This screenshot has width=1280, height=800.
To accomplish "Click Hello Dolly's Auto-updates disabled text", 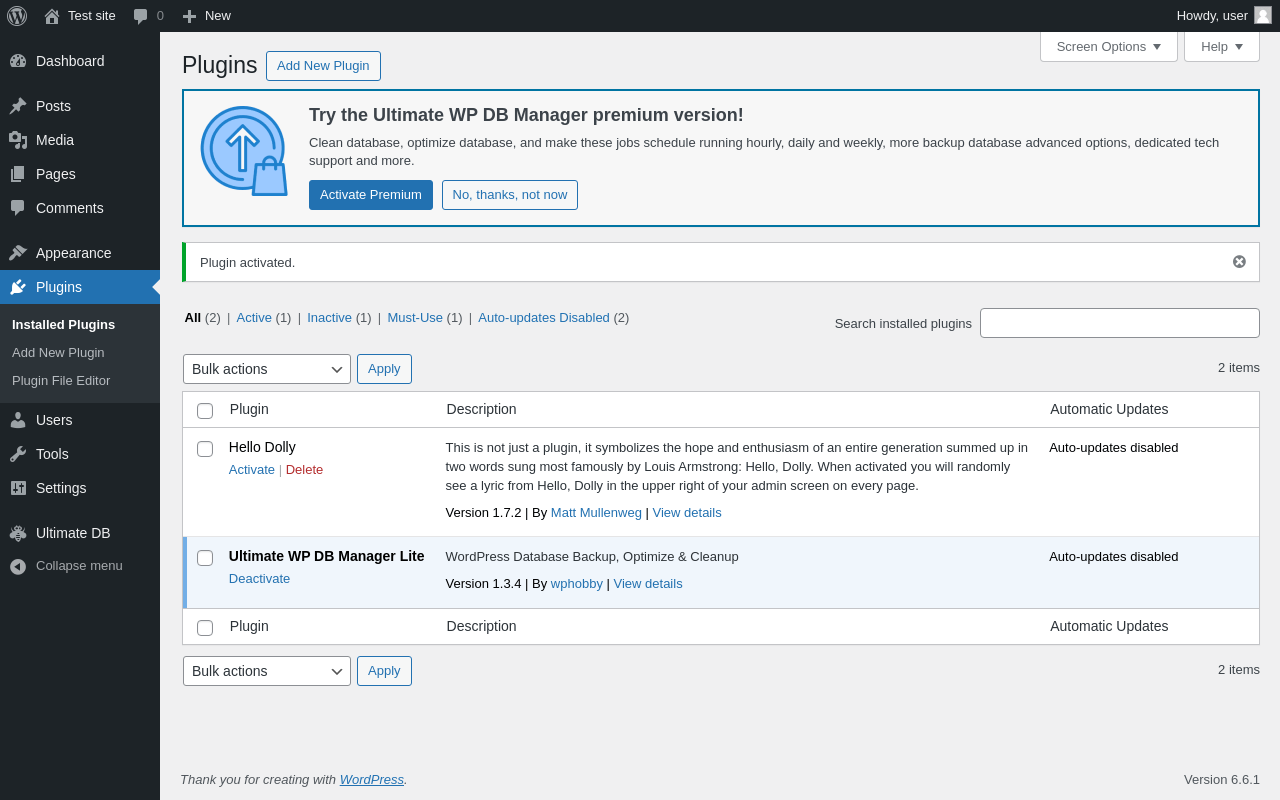I will 1114,448.
